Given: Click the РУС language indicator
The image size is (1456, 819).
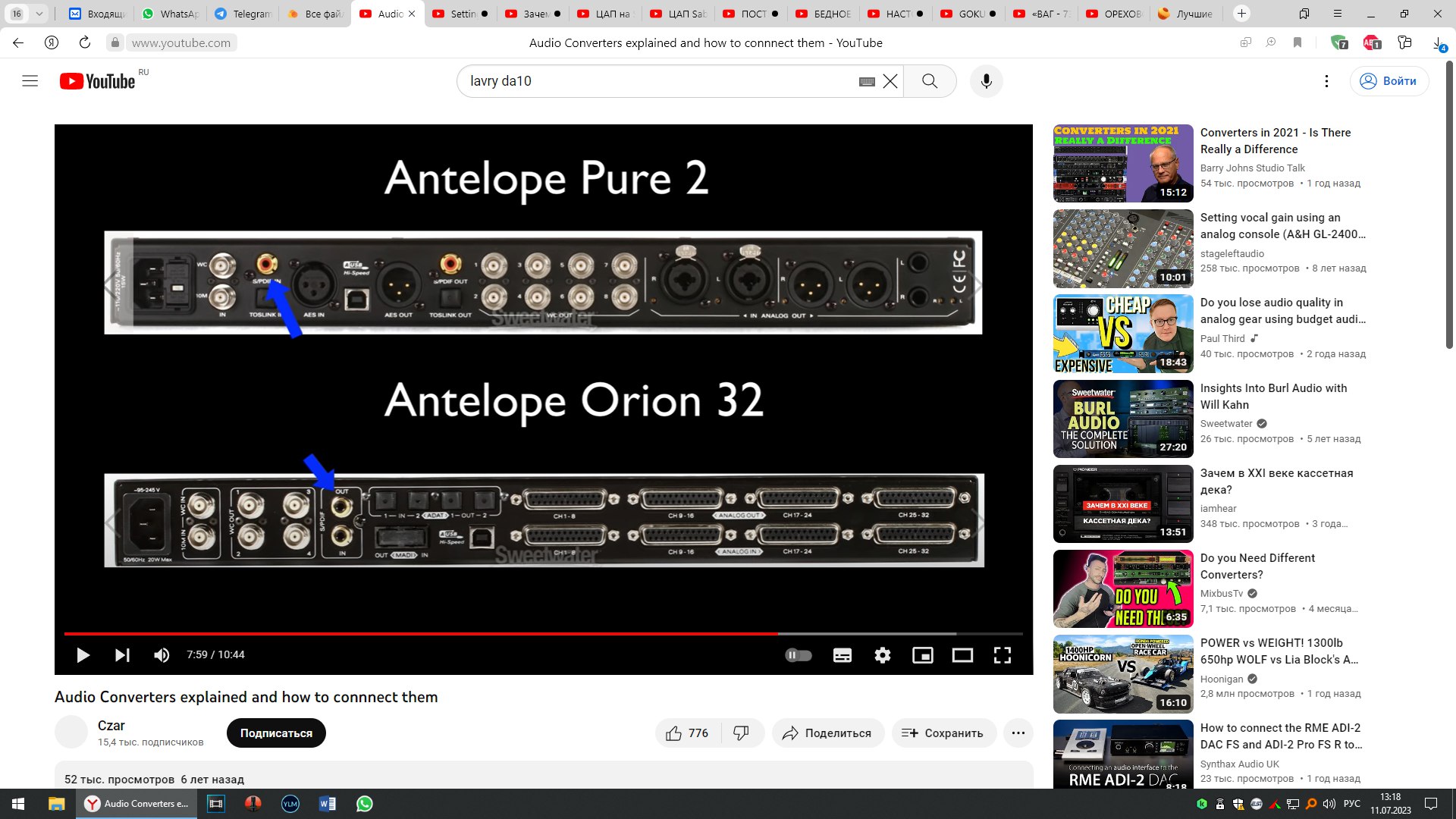Looking at the screenshot, I should pyautogui.click(x=1352, y=804).
